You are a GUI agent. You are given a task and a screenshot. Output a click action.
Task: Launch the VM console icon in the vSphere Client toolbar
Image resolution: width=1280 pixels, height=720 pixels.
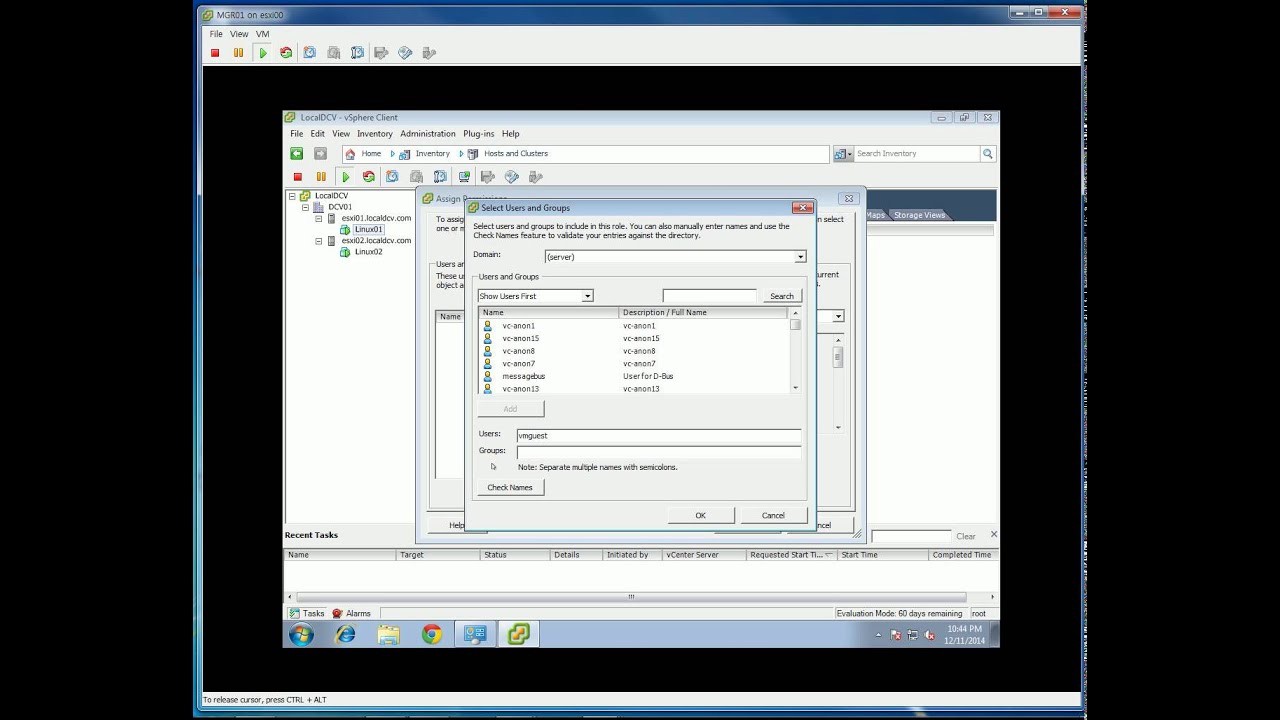pyautogui.click(x=464, y=177)
